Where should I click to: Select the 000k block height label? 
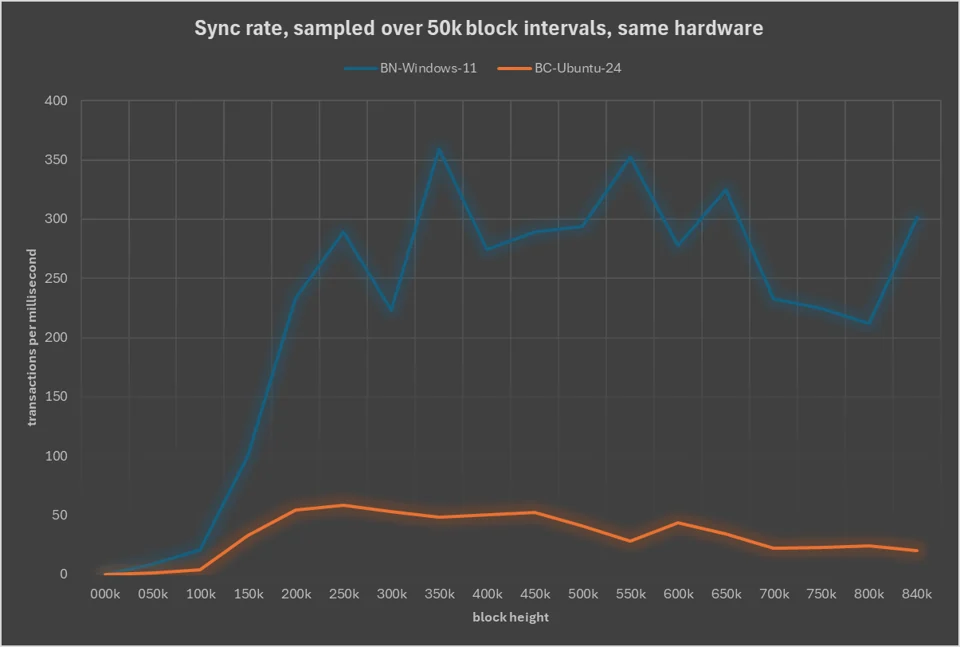pos(105,594)
